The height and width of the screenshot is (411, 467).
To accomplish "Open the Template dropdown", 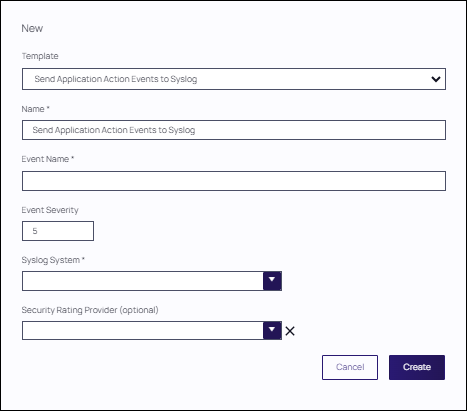I will (x=234, y=79).
